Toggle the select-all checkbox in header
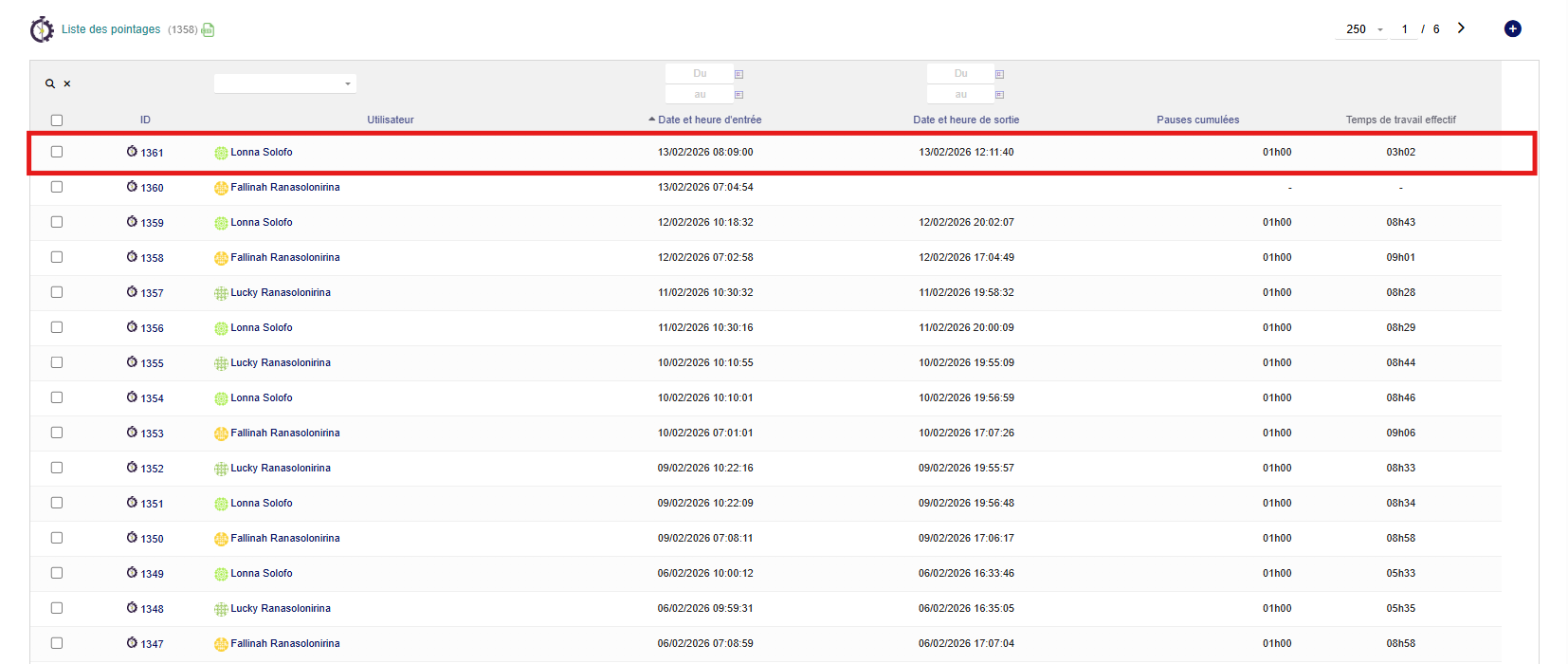The image size is (1568, 664). pos(57,120)
